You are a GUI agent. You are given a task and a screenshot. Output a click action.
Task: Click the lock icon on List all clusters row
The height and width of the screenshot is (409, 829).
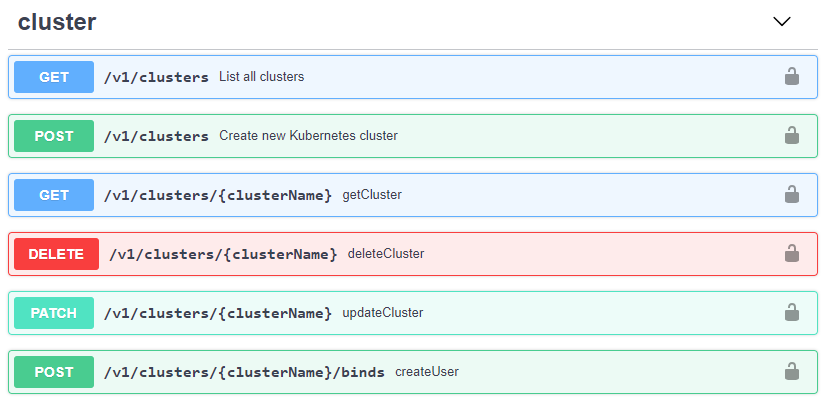coord(791,77)
